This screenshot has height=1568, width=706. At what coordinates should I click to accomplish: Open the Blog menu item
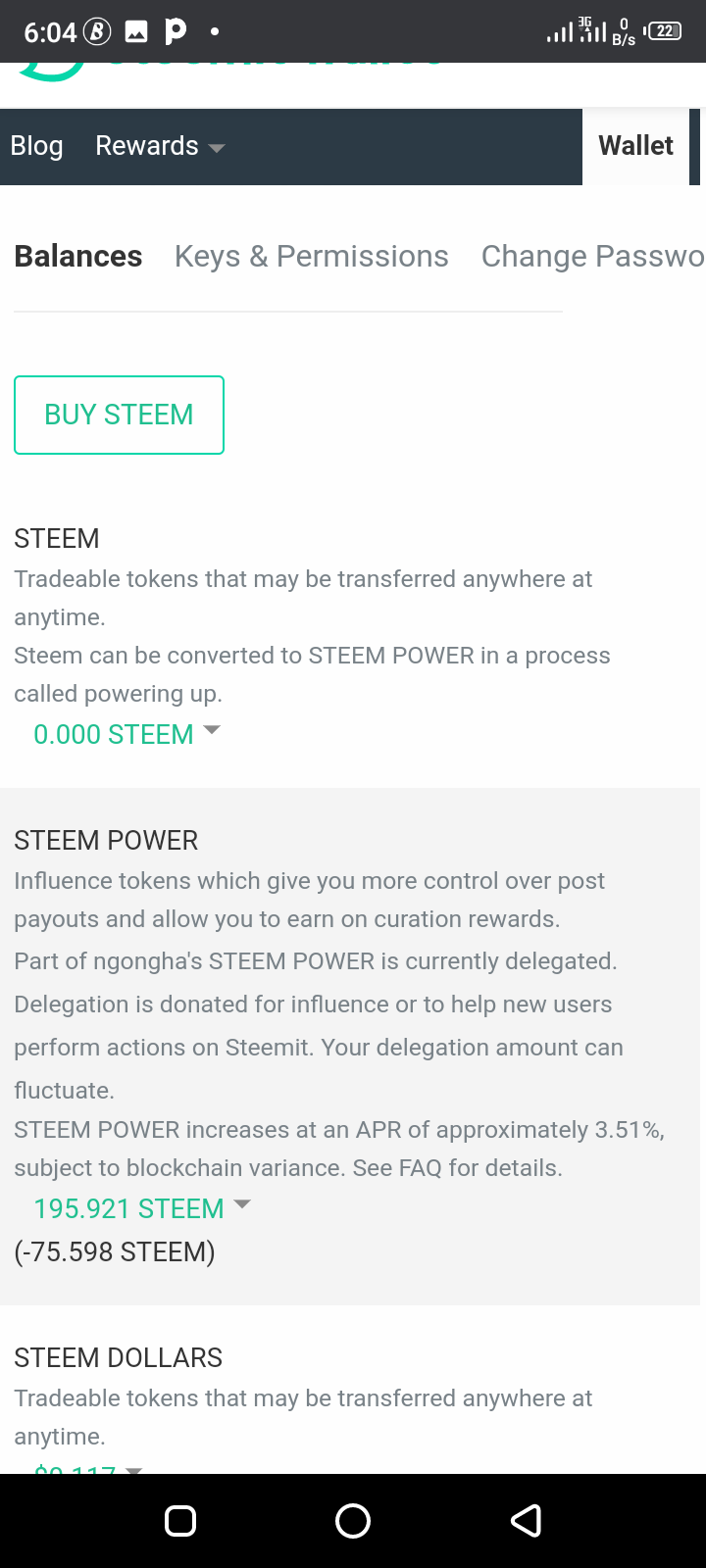tap(36, 146)
